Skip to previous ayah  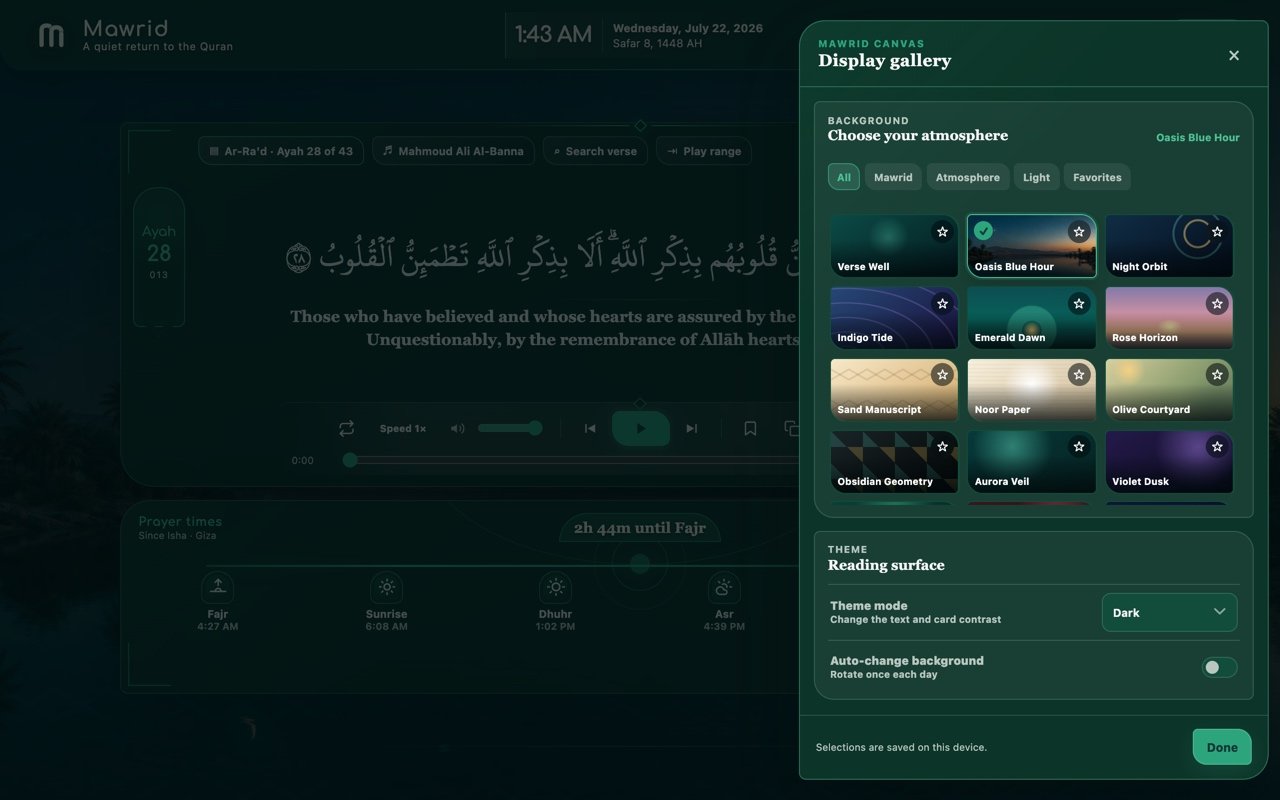590,428
